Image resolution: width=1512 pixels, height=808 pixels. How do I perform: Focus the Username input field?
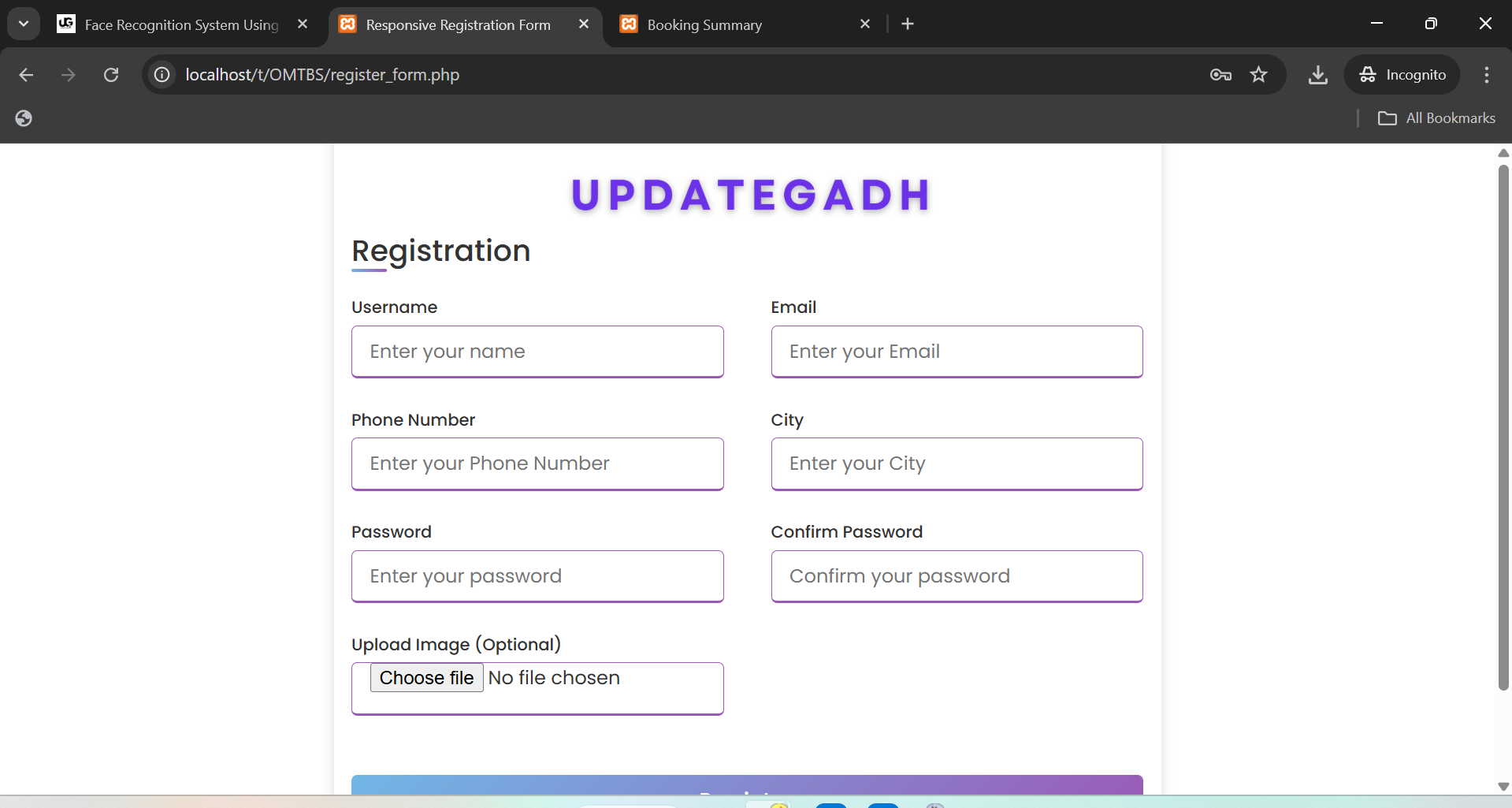(537, 352)
